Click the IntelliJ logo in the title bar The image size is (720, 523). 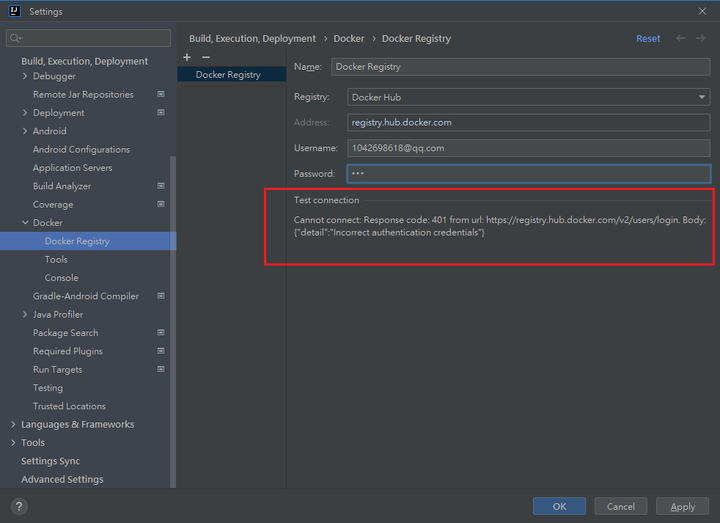(x=15, y=11)
